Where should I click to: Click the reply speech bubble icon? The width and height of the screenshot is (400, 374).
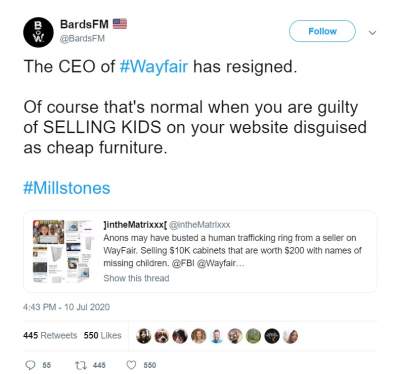tap(30, 365)
